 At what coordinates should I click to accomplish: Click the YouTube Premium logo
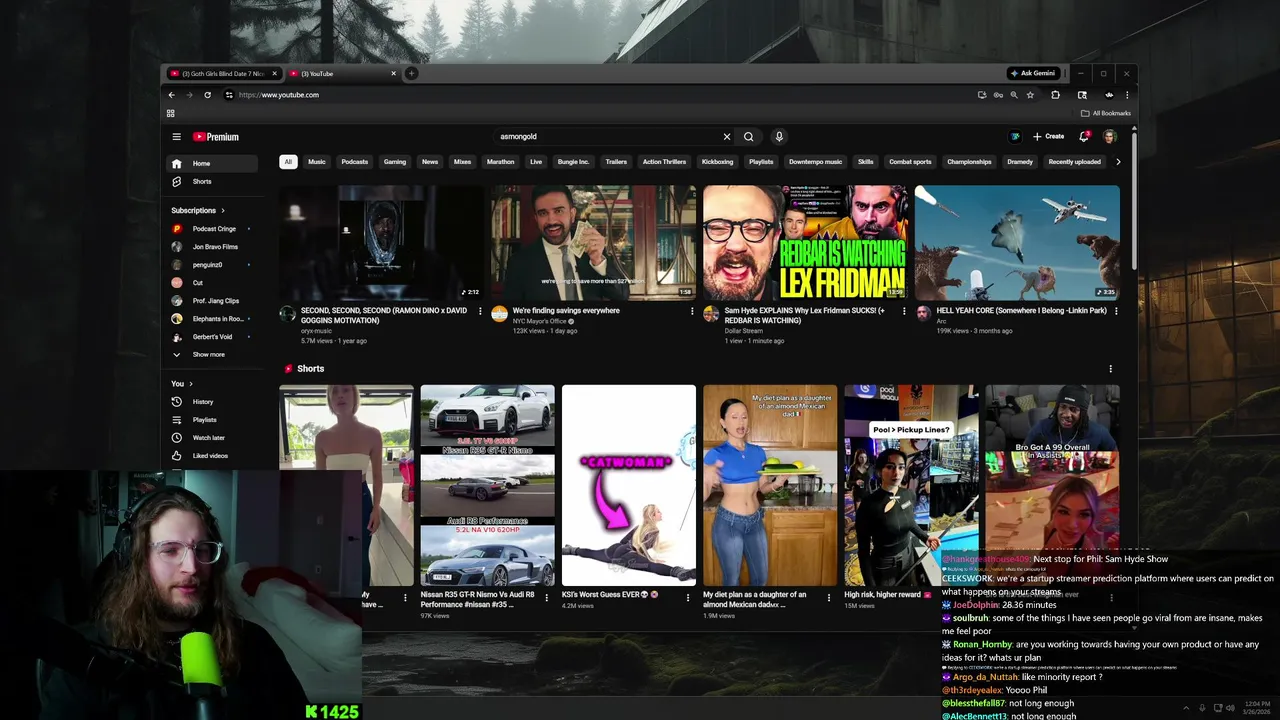point(216,137)
